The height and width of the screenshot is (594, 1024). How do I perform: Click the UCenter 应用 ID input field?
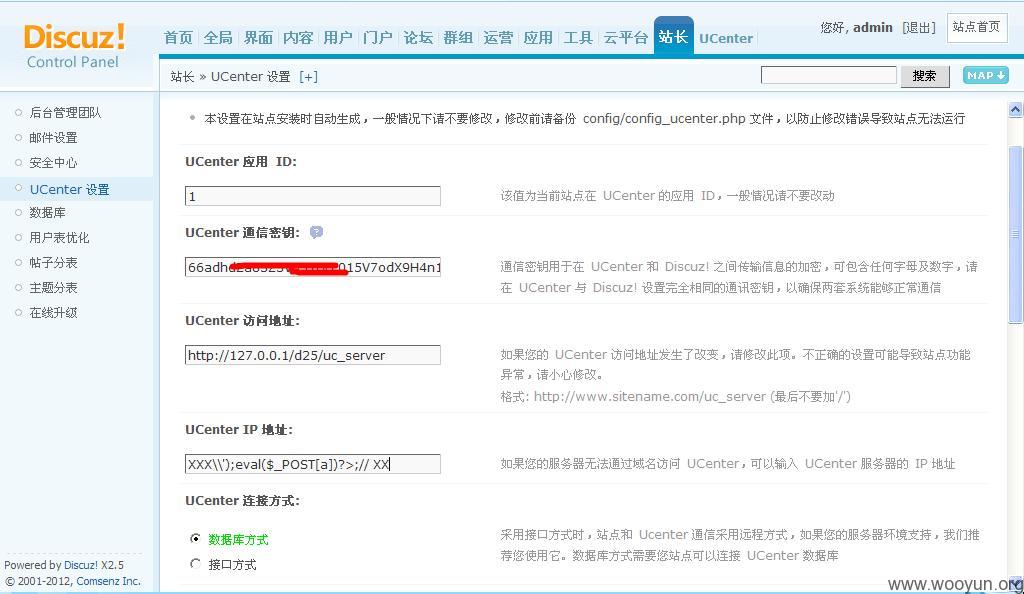pos(313,196)
